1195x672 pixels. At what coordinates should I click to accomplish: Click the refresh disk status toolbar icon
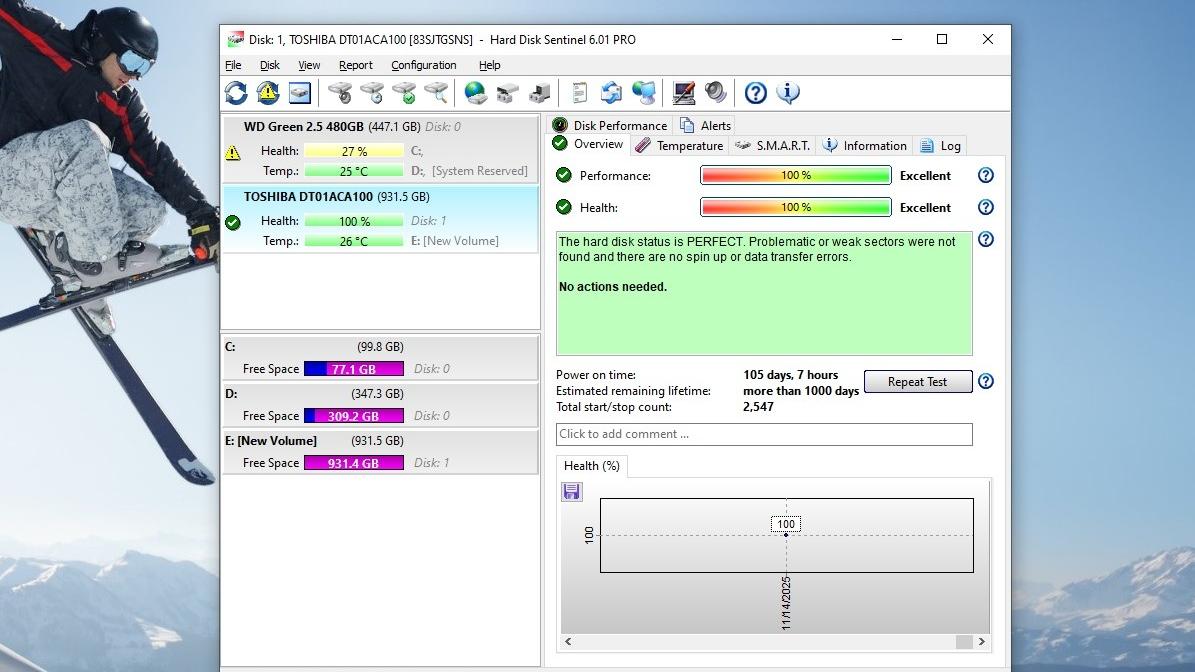(236, 93)
